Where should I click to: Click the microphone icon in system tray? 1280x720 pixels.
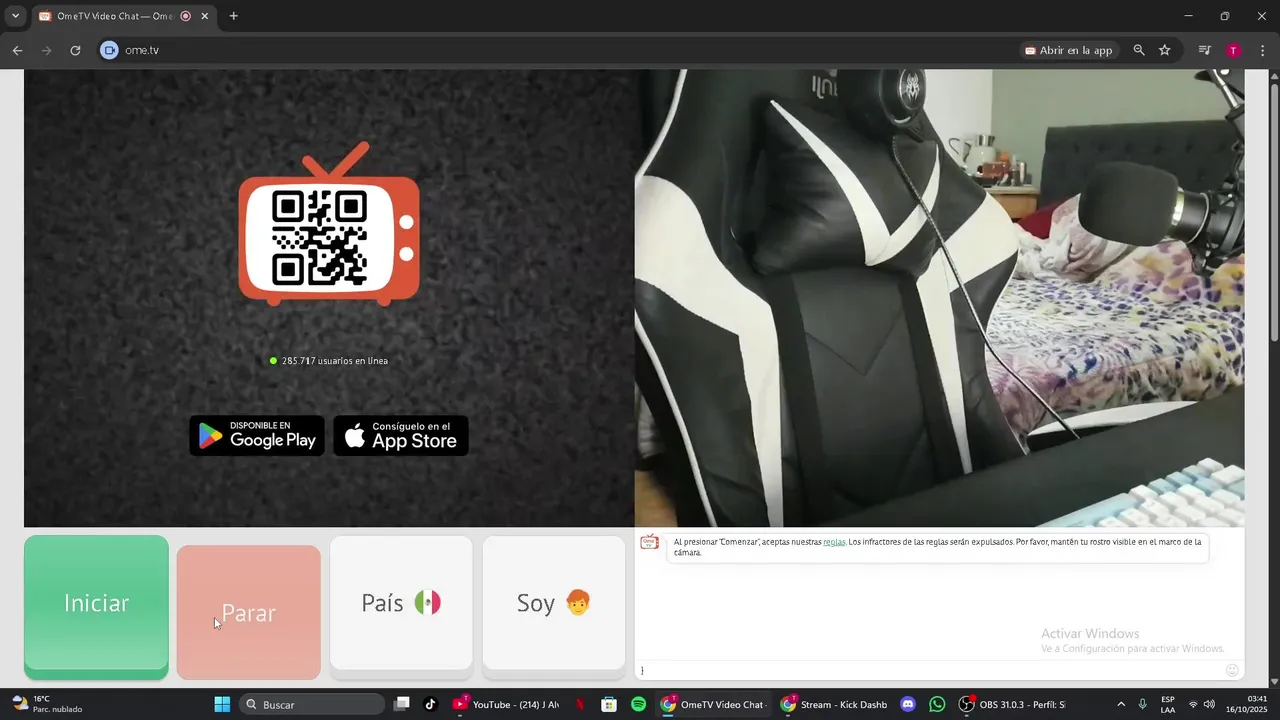click(1143, 704)
